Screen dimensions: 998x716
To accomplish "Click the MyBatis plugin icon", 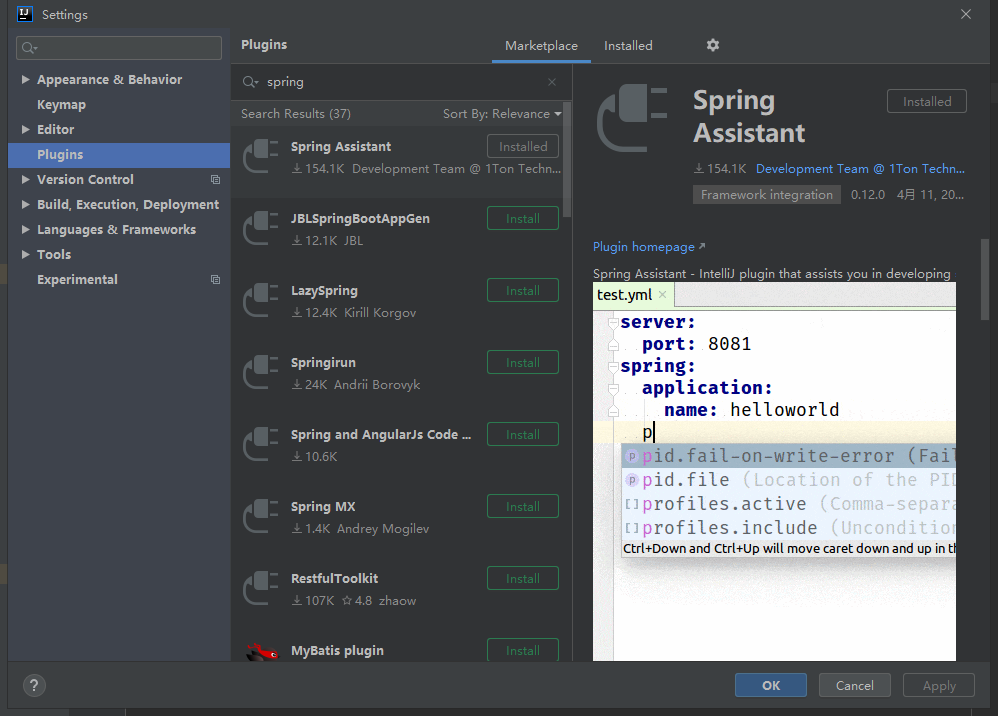I will 260,650.
